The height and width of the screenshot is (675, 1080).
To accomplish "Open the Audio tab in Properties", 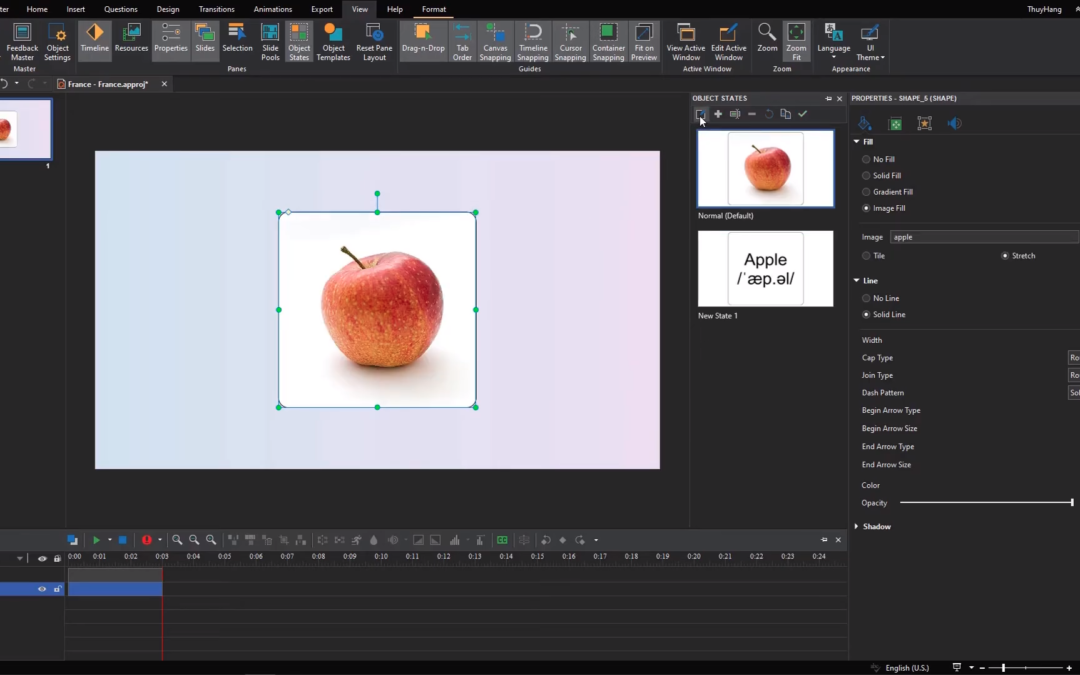I will point(954,124).
